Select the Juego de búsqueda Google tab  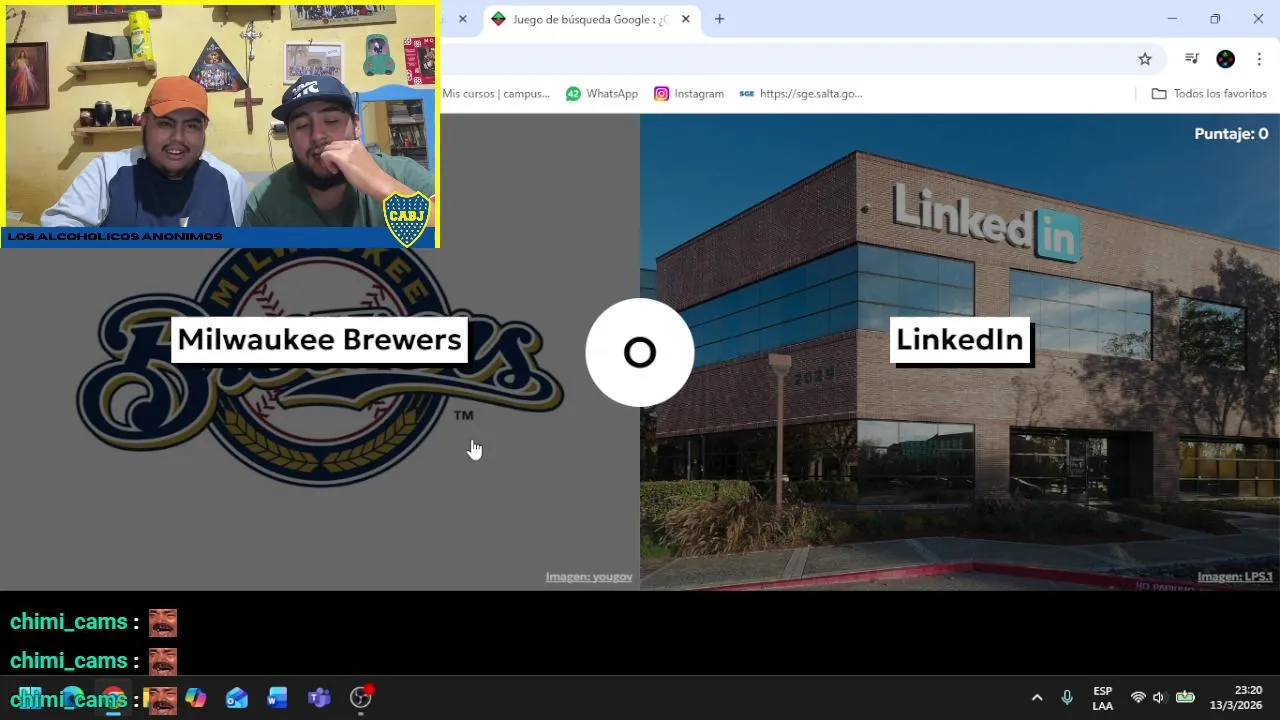(590, 19)
